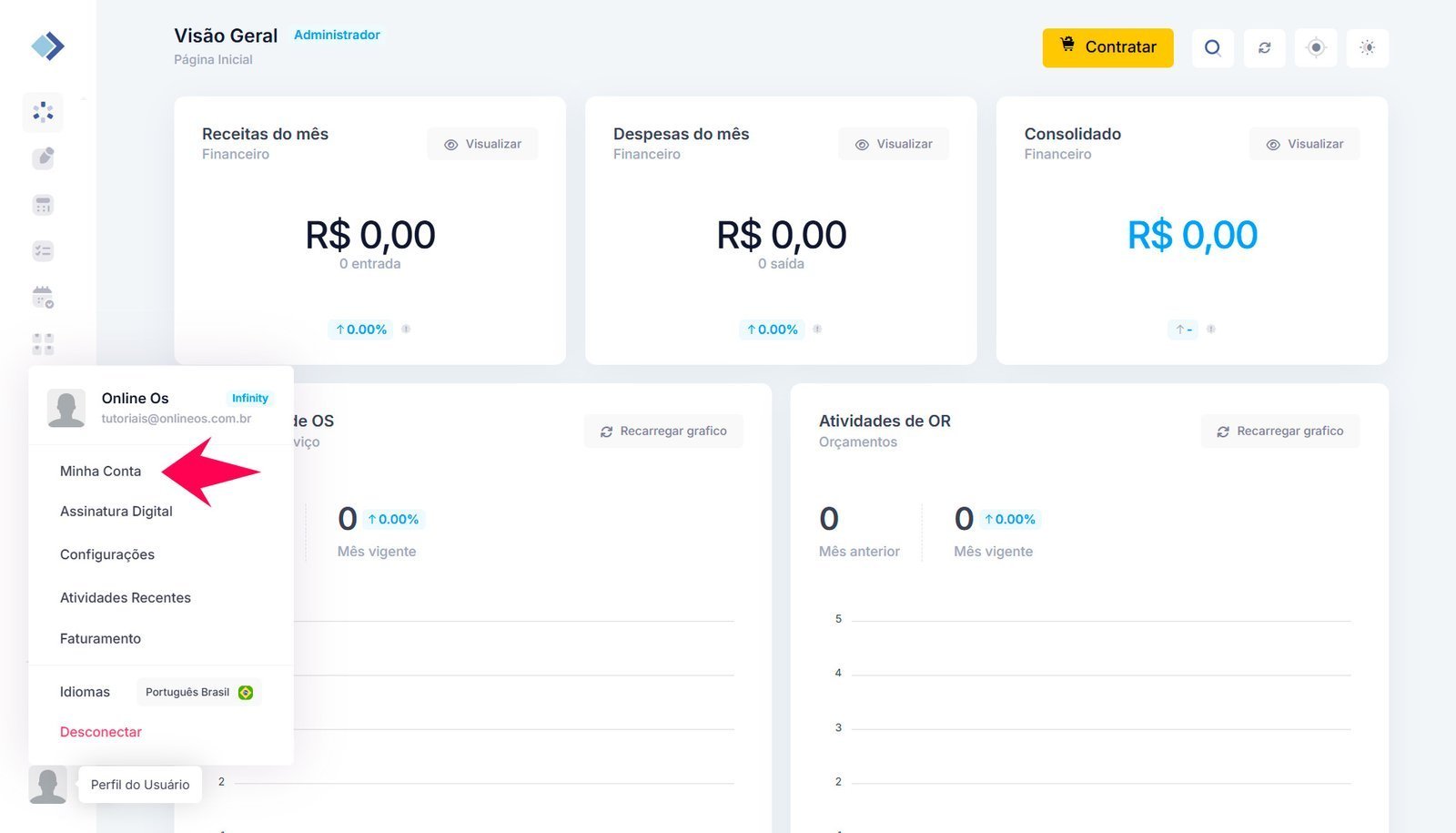Select the checklist icon in sidebar
Screen dimensions: 1456x833
click(43, 251)
